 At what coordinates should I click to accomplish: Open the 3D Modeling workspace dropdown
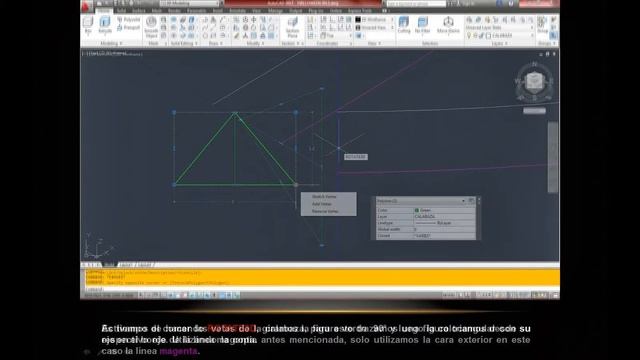point(190,3)
